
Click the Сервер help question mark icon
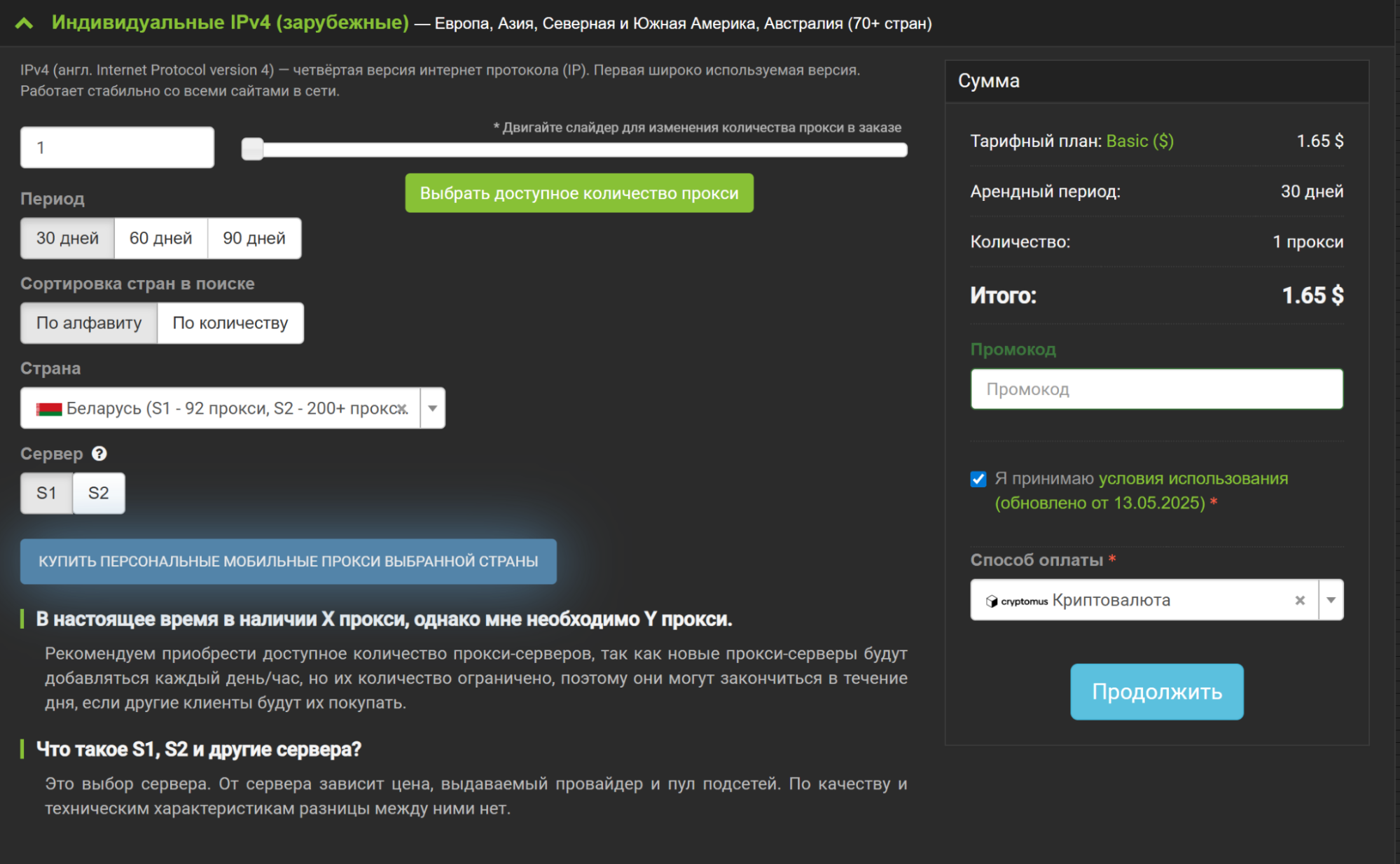click(x=99, y=454)
